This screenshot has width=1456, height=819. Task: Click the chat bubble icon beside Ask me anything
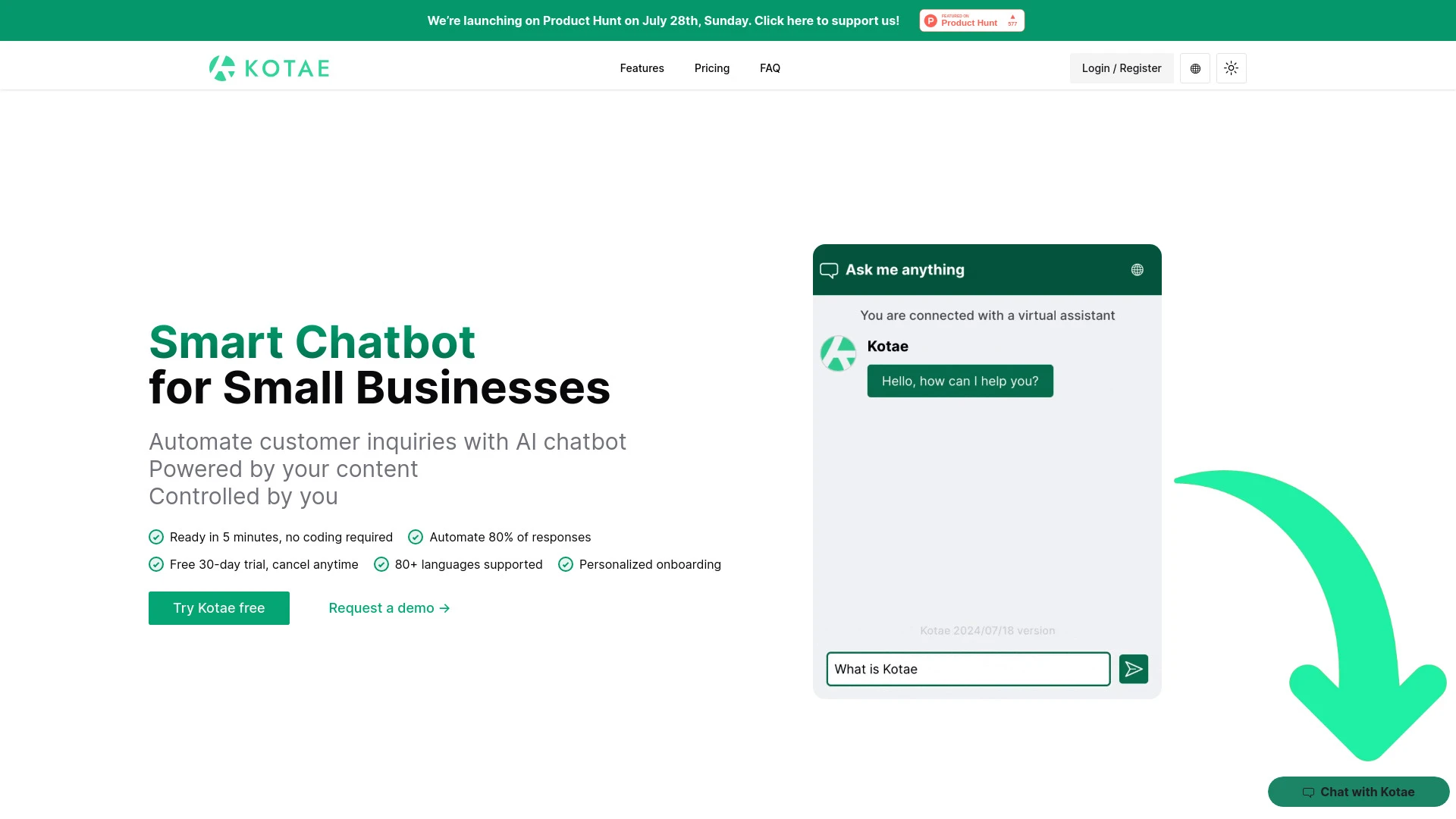click(829, 270)
